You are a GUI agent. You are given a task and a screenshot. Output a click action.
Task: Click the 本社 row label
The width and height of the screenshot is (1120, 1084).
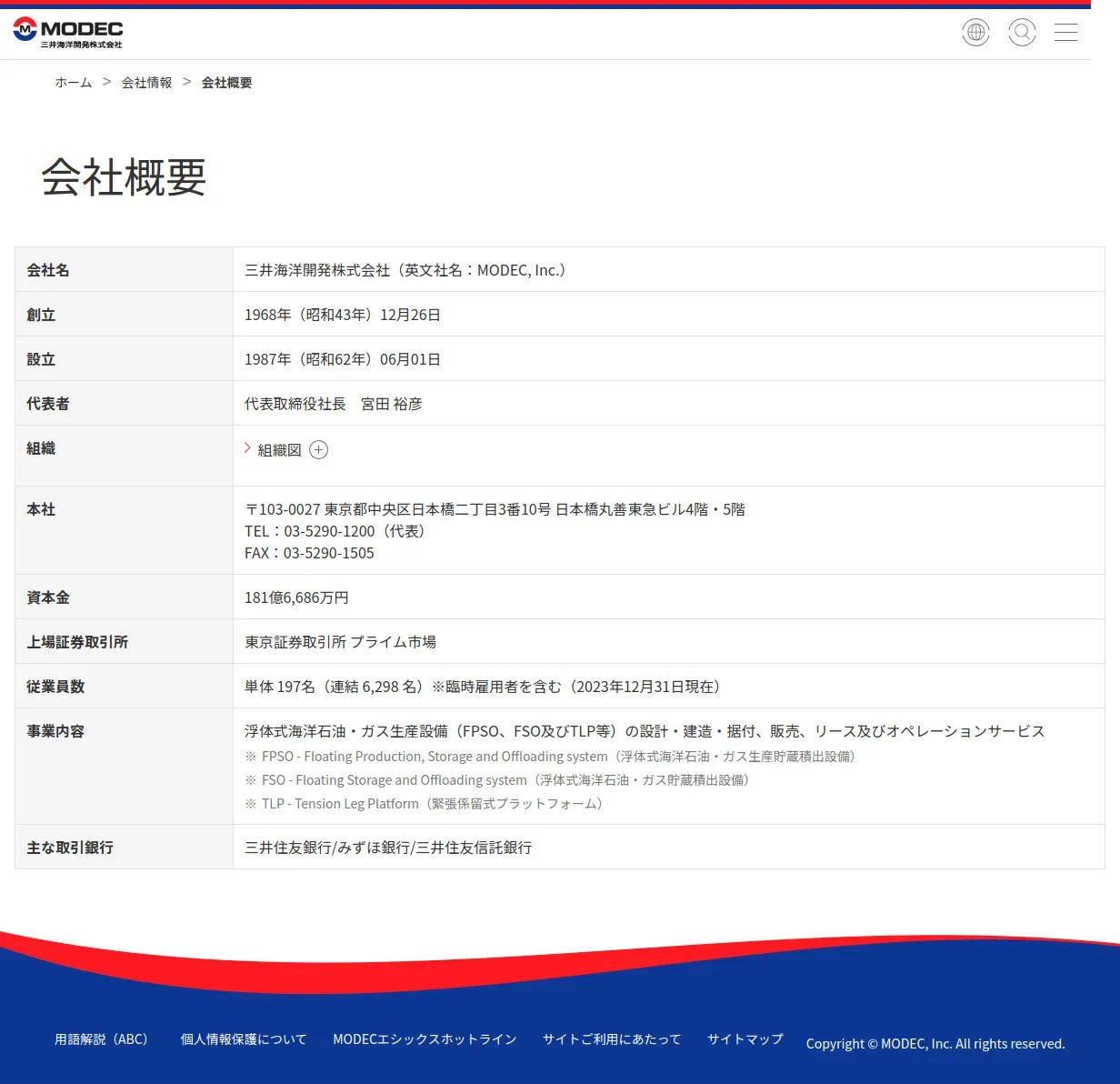point(41,509)
